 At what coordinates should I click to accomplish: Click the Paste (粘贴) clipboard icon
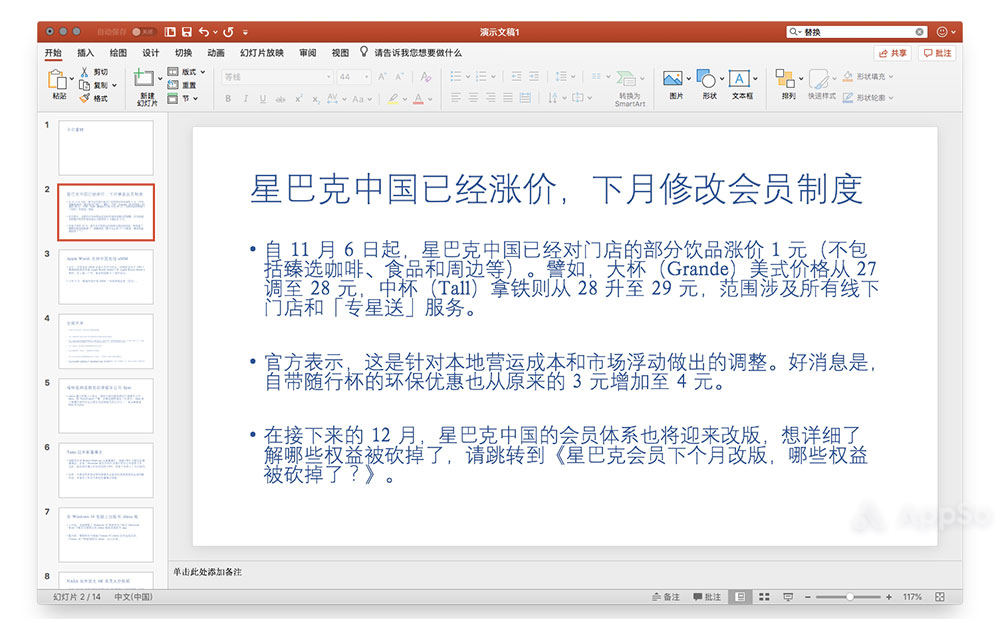click(57, 80)
